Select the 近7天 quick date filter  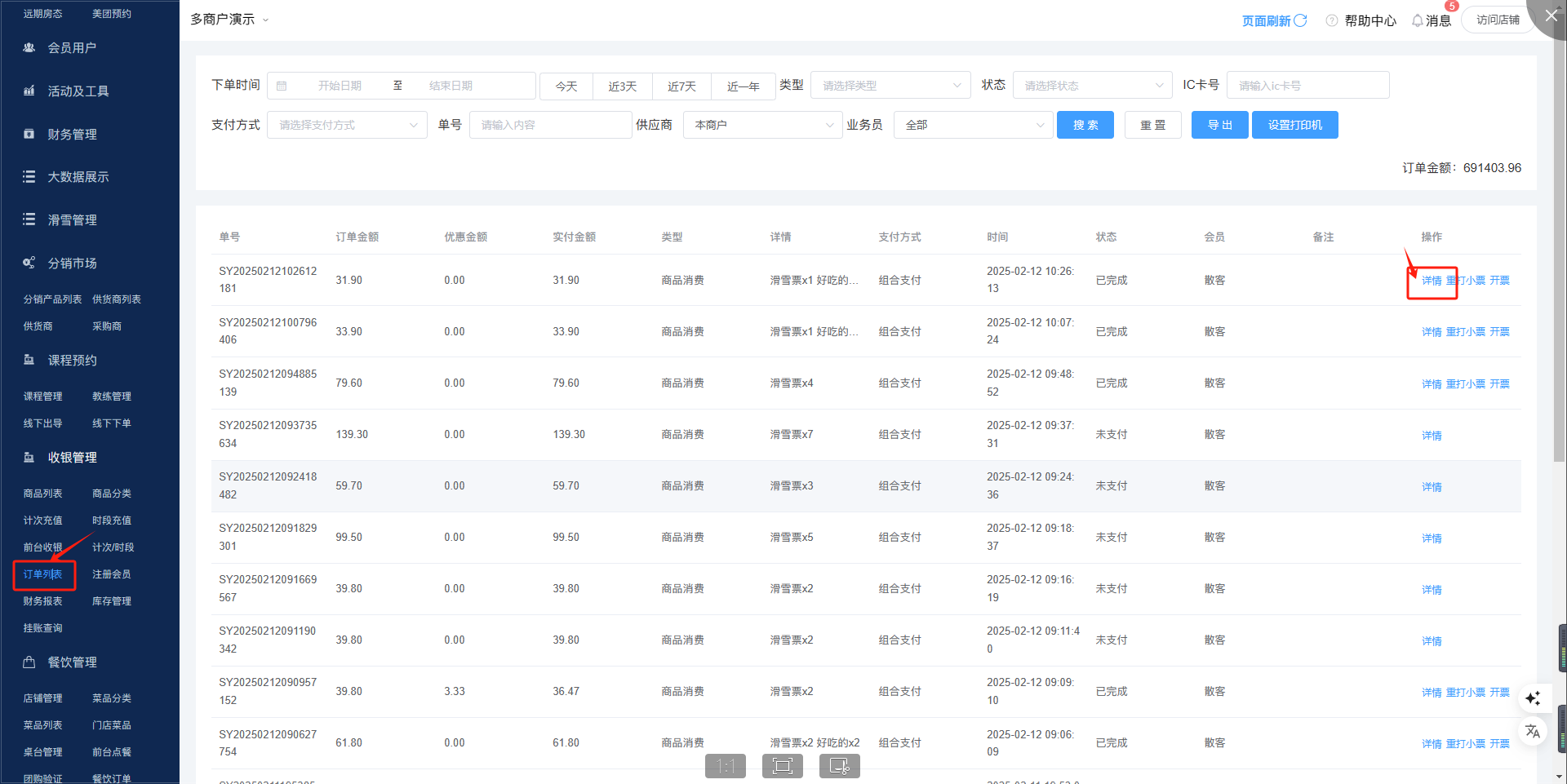[x=681, y=86]
